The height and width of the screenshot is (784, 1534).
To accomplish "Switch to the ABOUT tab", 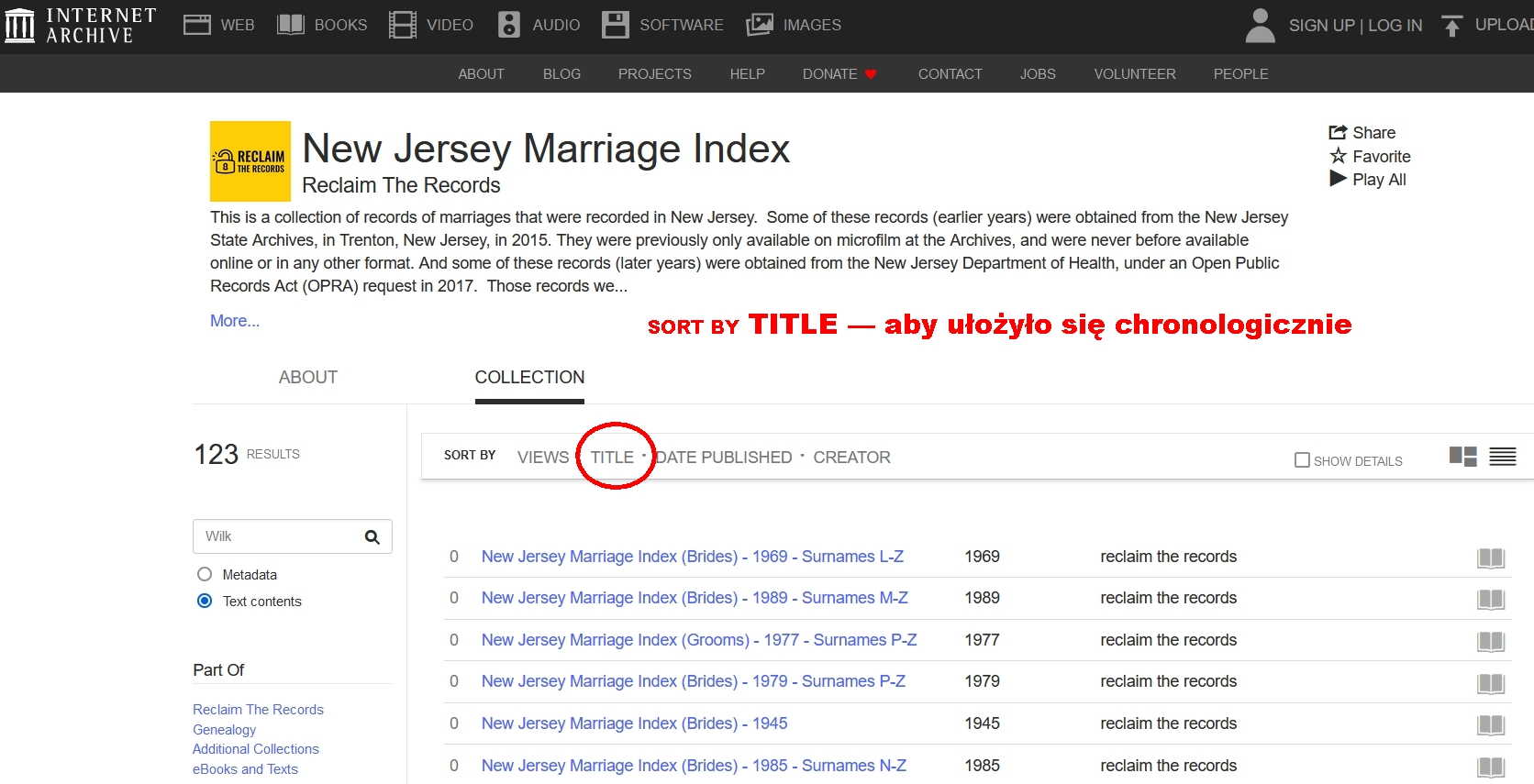I will (308, 377).
